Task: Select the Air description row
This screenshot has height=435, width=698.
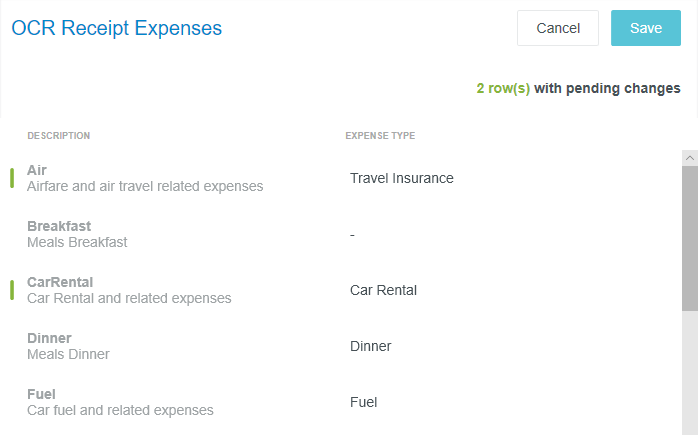Action: [x=145, y=178]
